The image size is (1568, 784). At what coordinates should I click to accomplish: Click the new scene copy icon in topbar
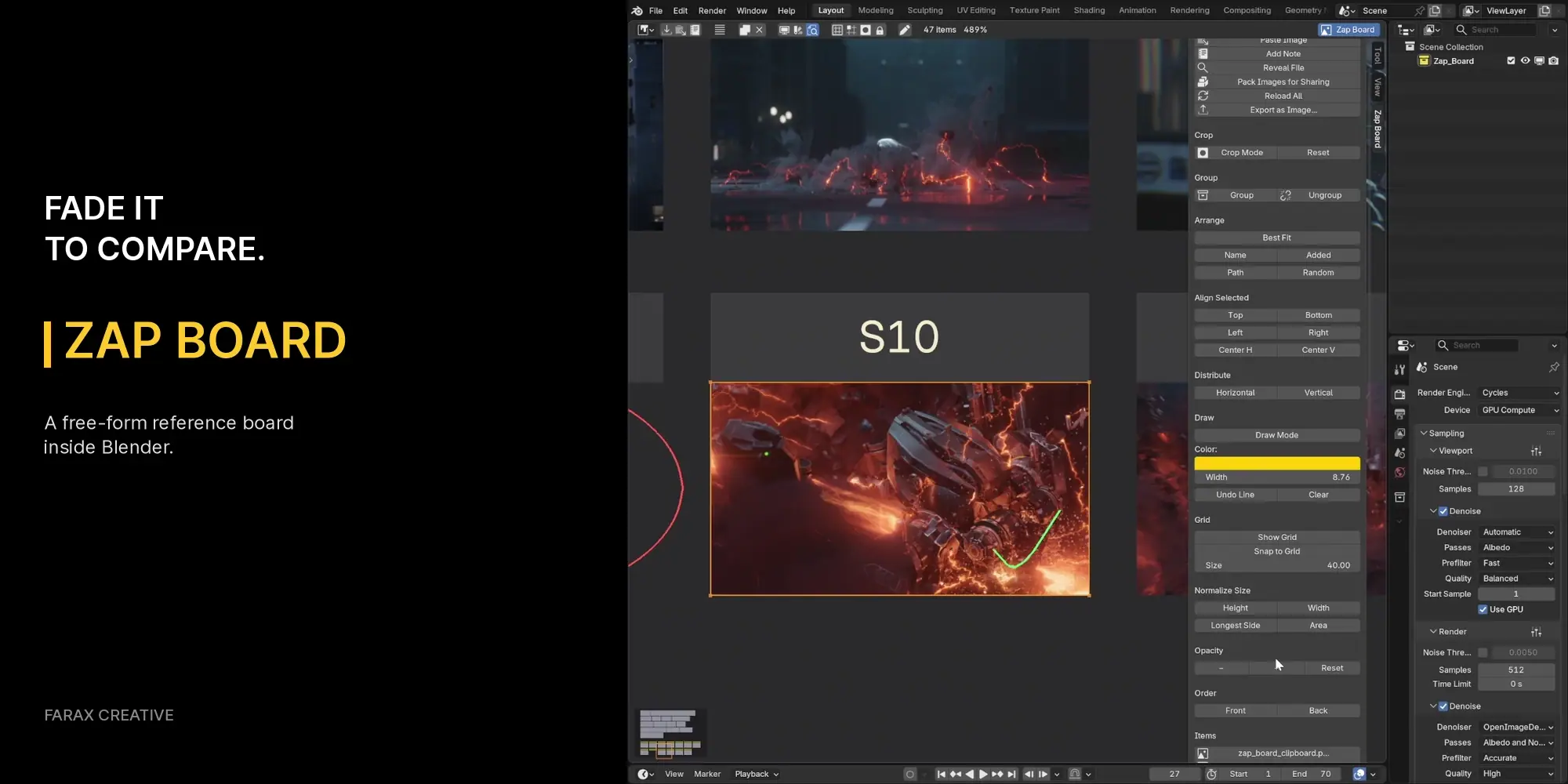click(1435, 11)
